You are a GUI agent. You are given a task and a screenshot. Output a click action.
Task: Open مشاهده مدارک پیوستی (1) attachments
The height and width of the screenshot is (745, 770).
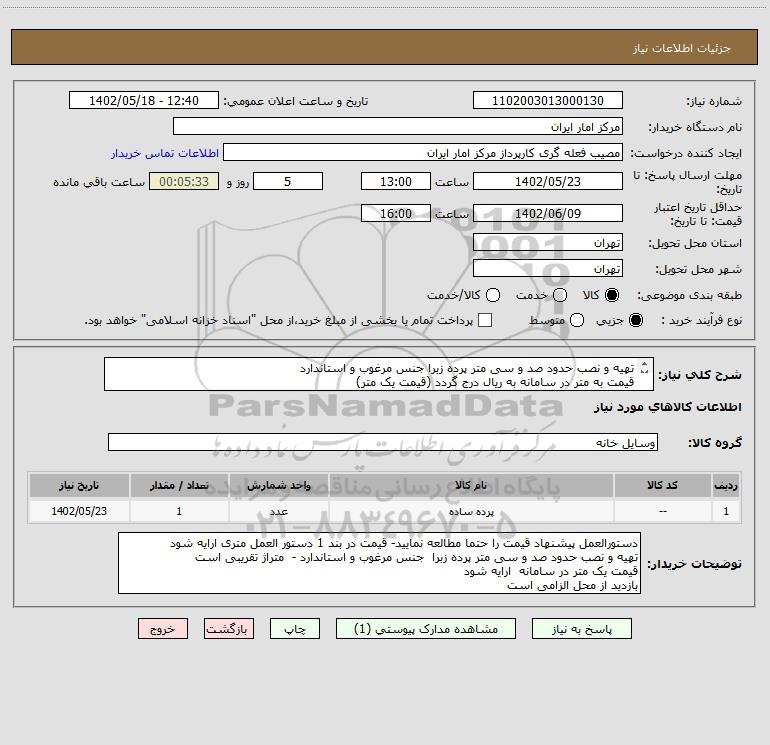click(x=426, y=629)
